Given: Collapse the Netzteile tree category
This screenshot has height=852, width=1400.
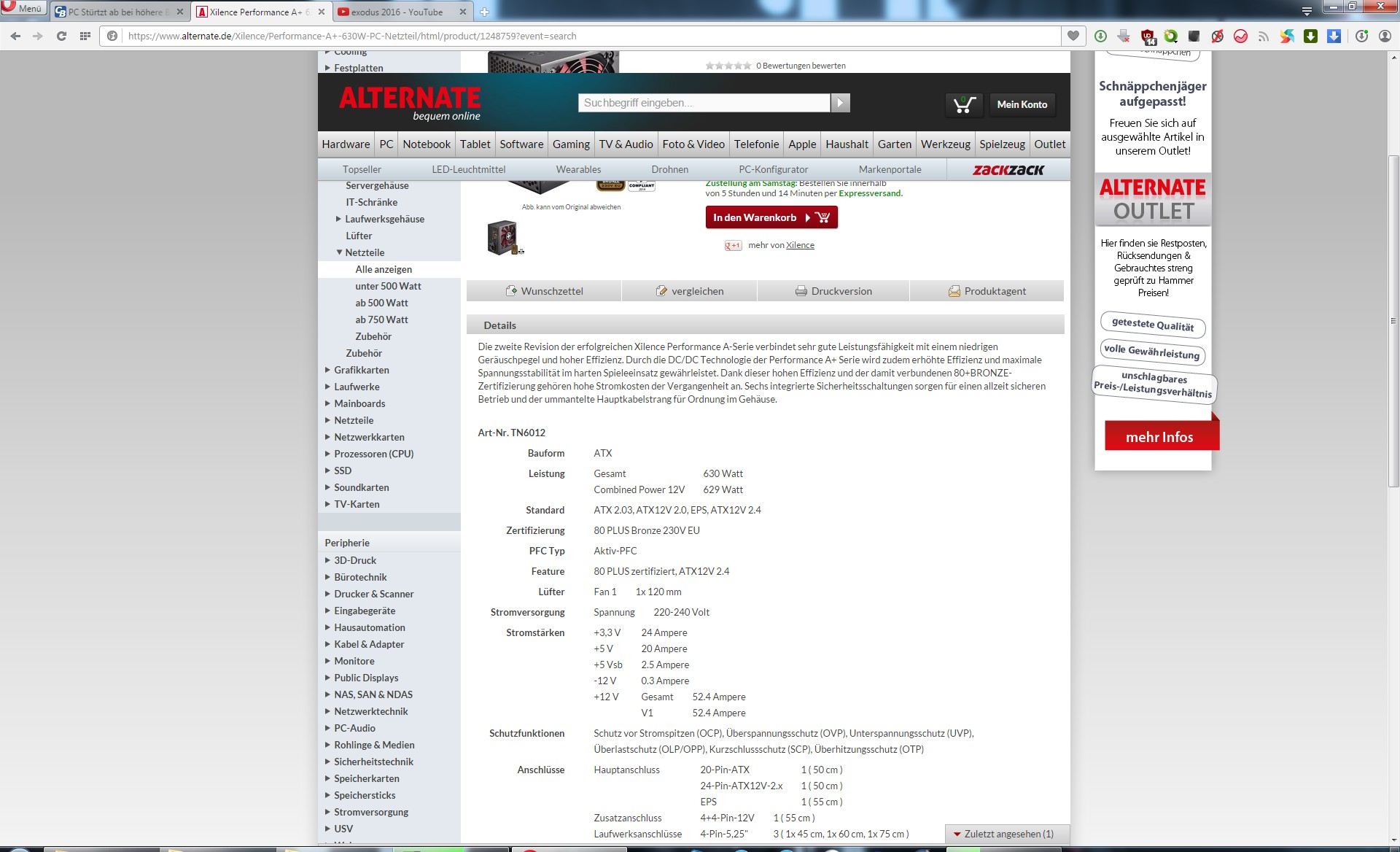Looking at the screenshot, I should pyautogui.click(x=339, y=252).
